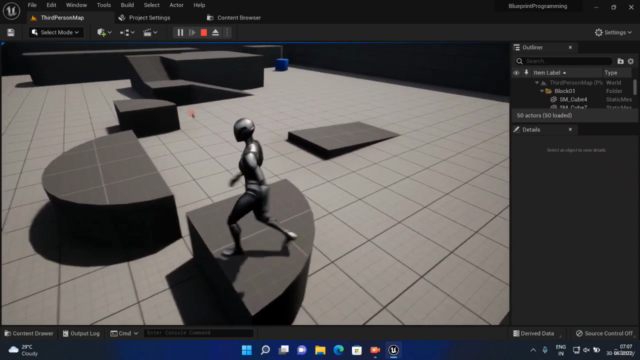Screen dimensions: 640x360
Task: Click the frame advance button
Action: tap(192, 33)
